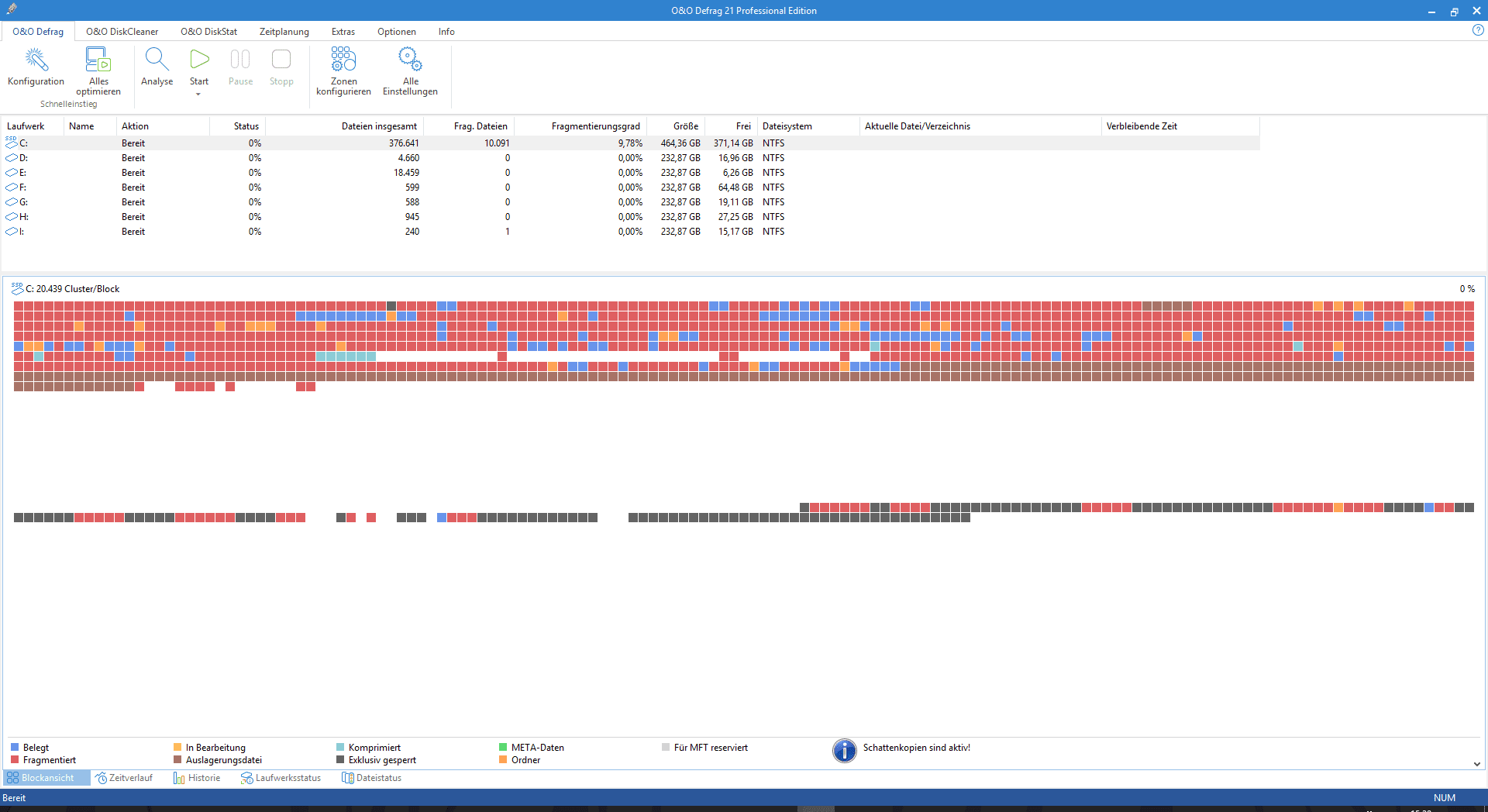The width and height of the screenshot is (1488, 812).
Task: Select the G: drive icon
Action: tap(12, 202)
